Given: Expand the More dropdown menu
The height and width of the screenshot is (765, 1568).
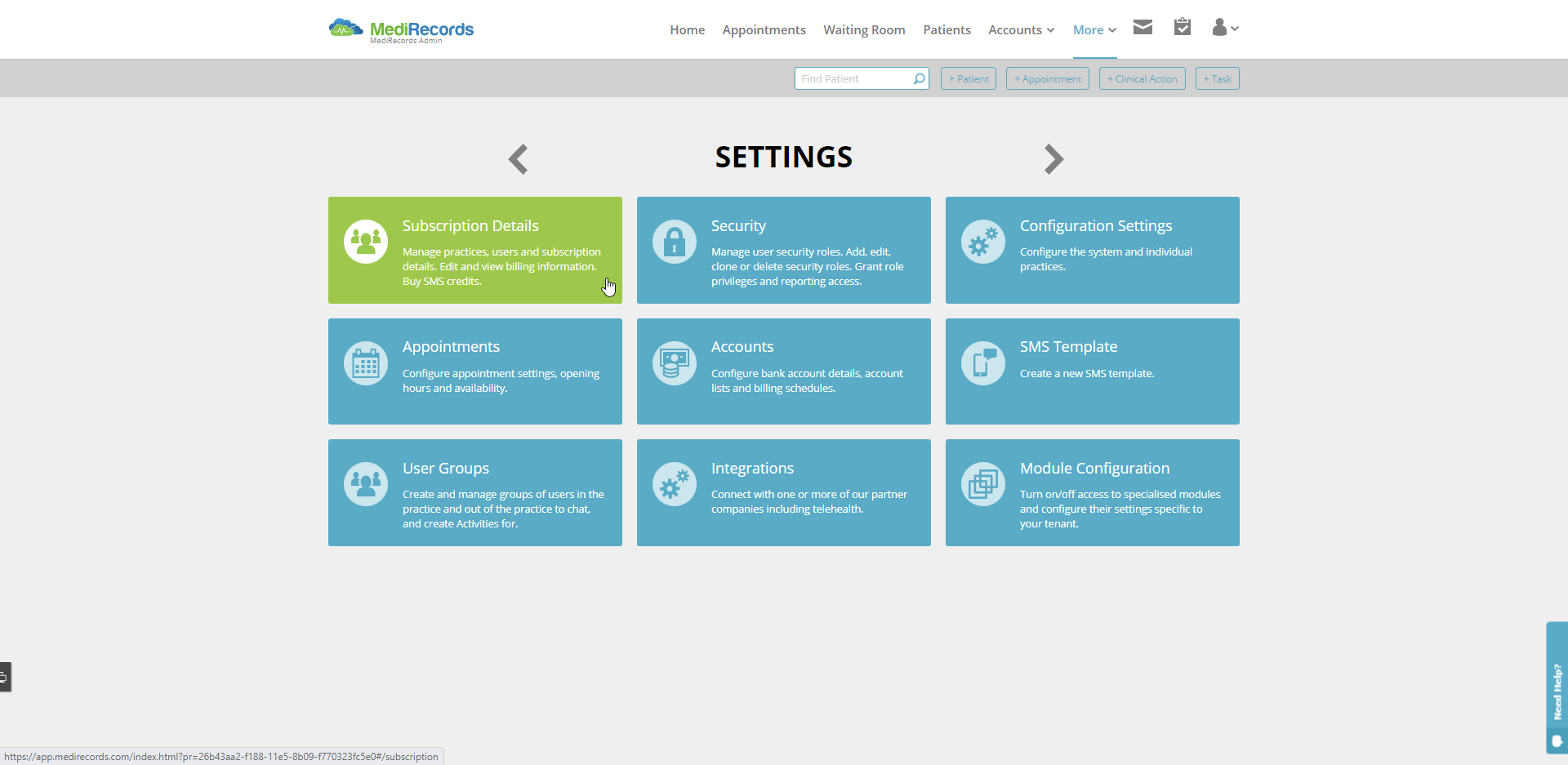Looking at the screenshot, I should [x=1094, y=30].
